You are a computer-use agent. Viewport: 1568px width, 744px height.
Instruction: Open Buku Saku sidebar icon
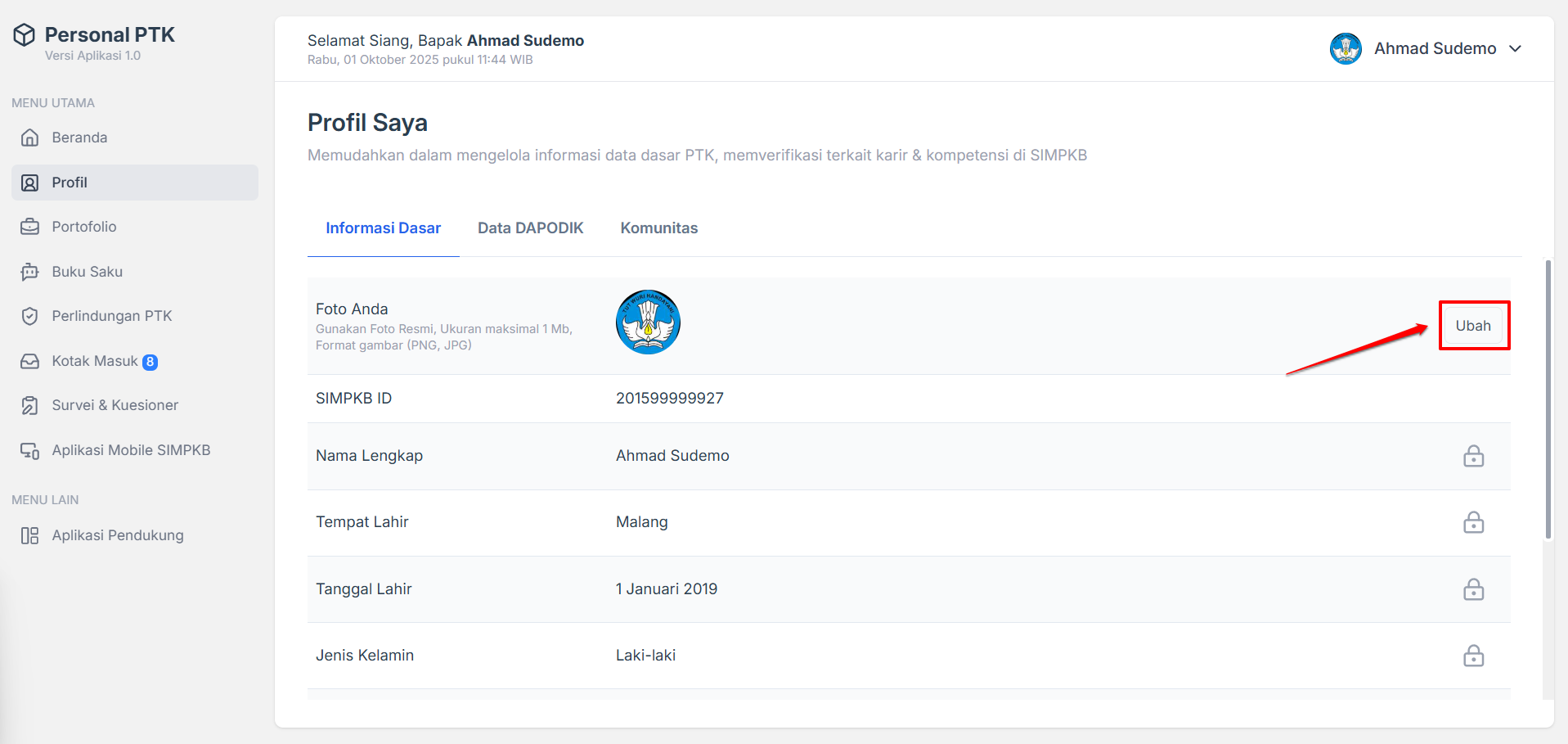[x=30, y=272]
